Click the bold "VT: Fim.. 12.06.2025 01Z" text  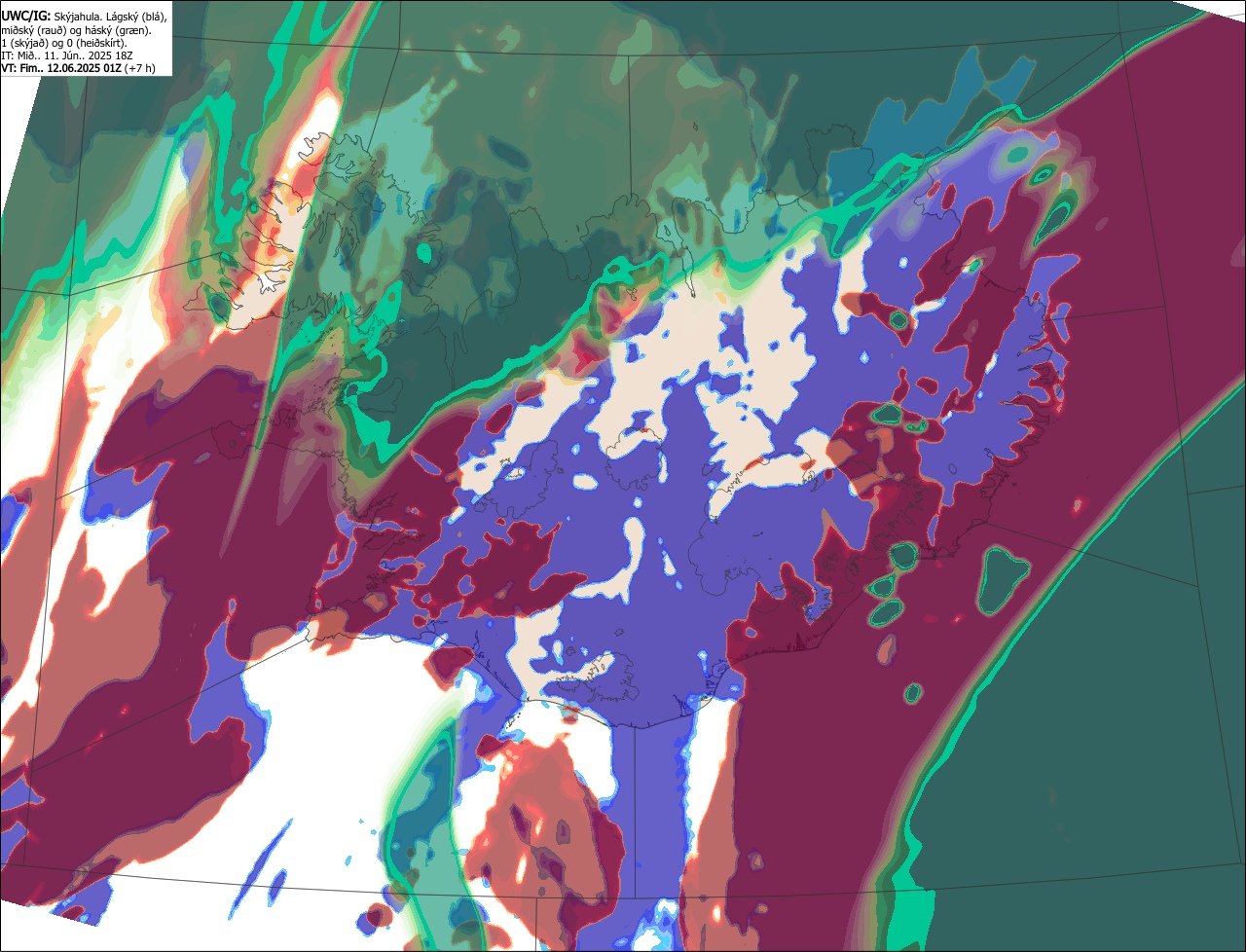61,68
